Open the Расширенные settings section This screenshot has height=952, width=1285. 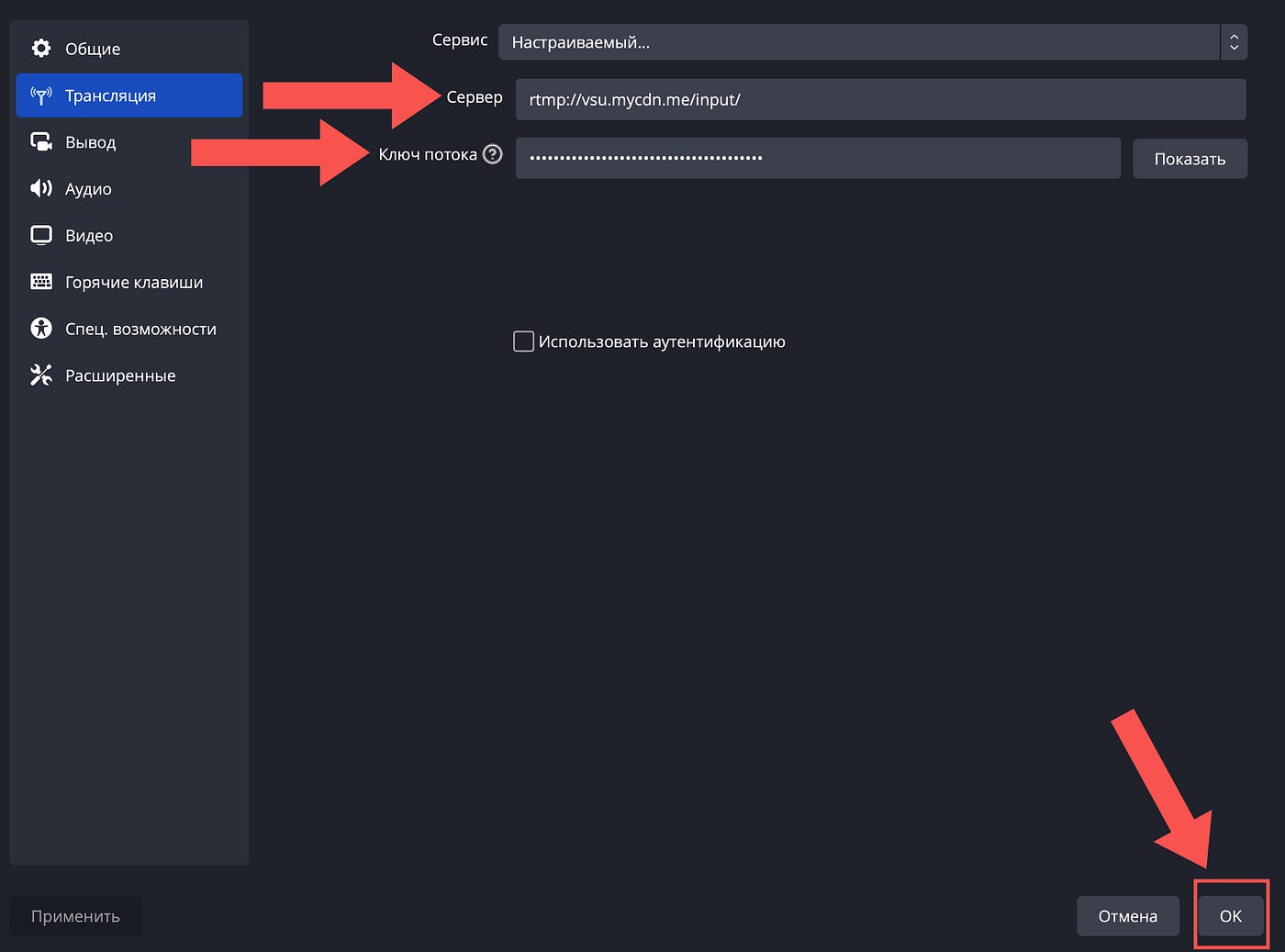click(x=129, y=375)
